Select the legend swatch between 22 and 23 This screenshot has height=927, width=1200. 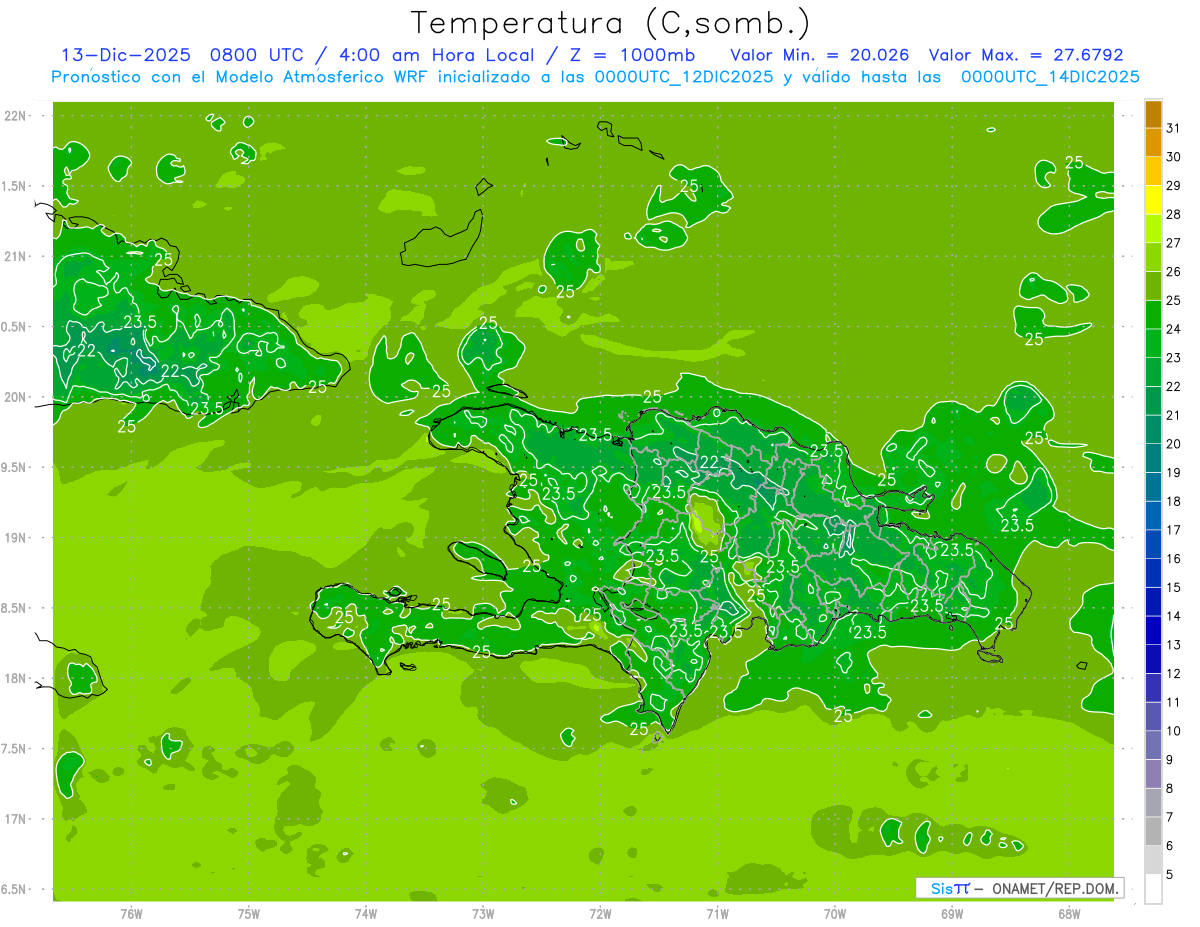point(1153,372)
